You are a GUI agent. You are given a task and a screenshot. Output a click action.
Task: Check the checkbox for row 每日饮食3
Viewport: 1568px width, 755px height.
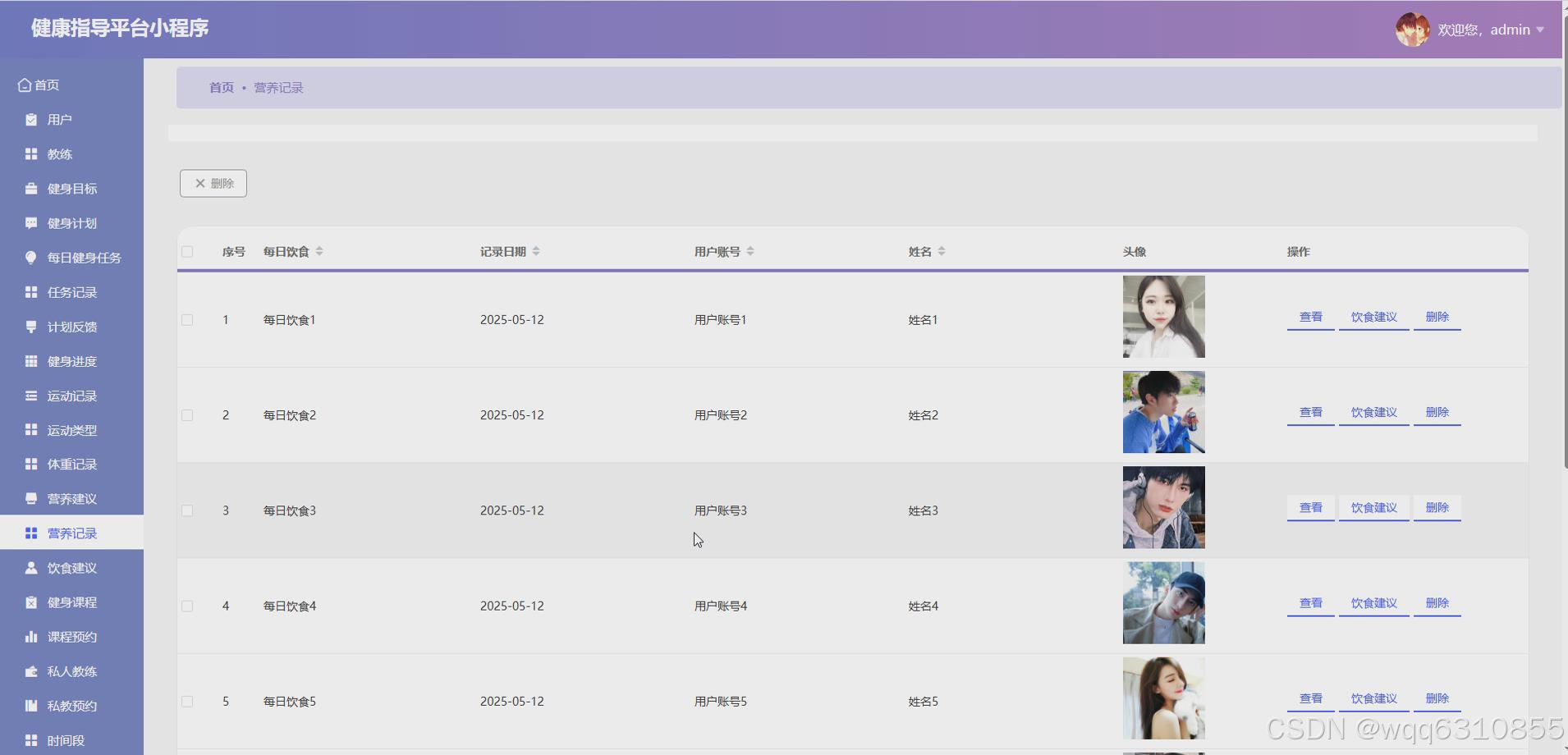pos(187,510)
